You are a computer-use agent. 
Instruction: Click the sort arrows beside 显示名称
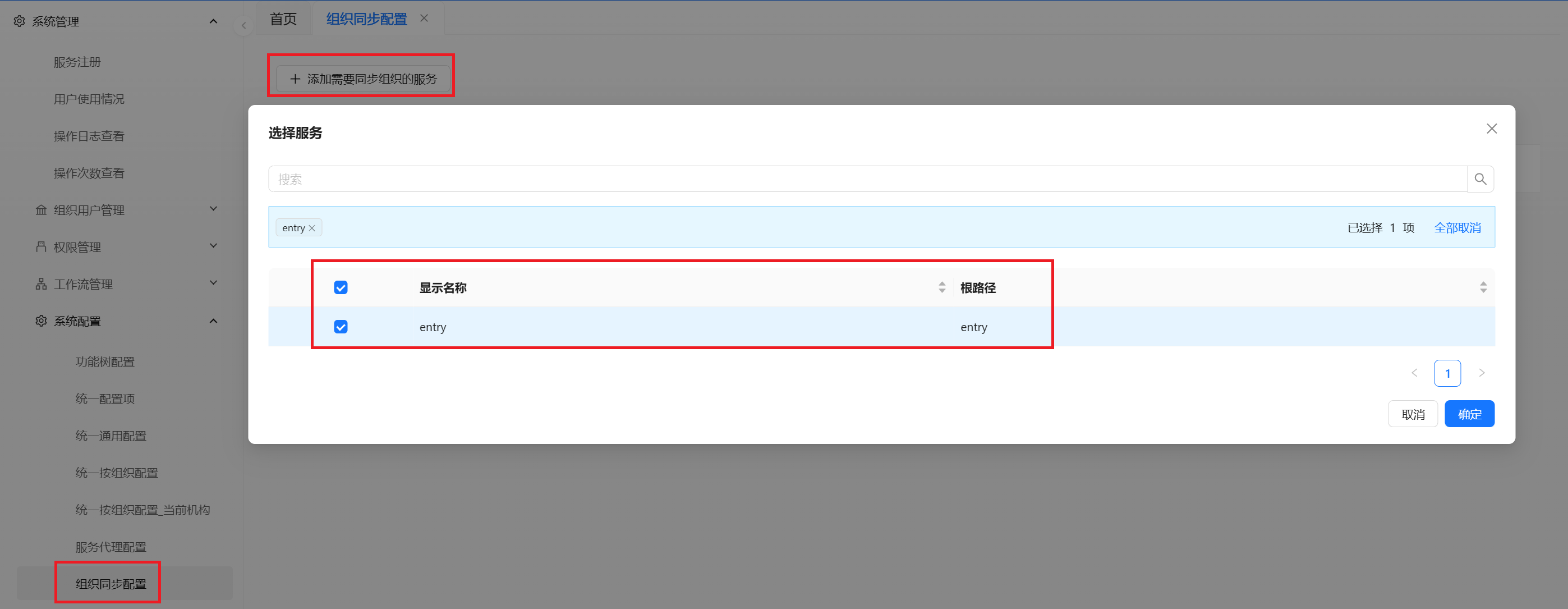tap(942, 287)
